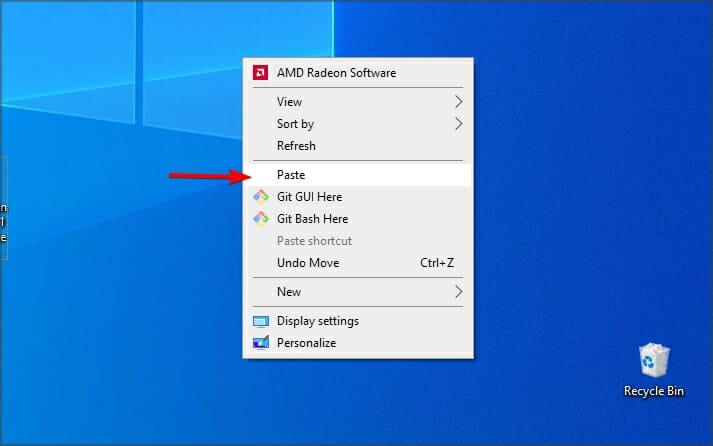
Task: Click the Recycle Bin text label
Action: click(x=654, y=391)
